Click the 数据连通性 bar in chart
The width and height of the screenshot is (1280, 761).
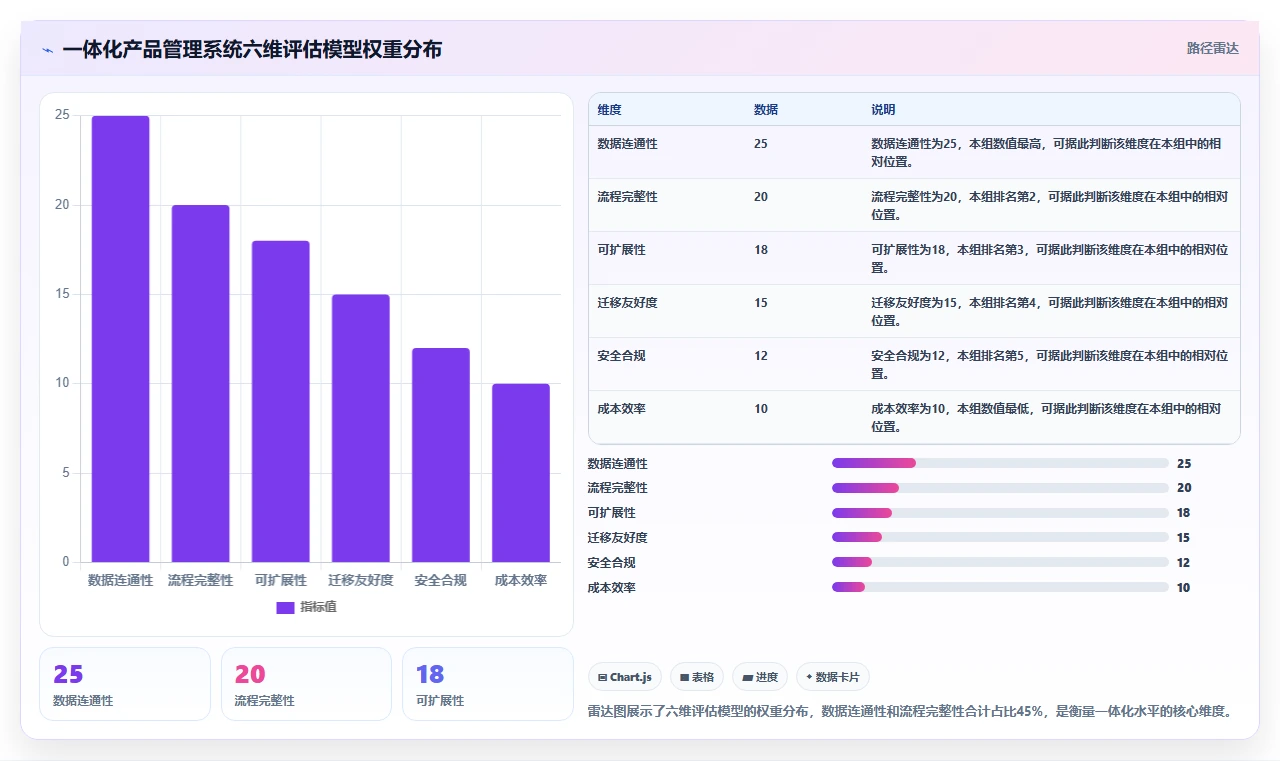coord(120,339)
